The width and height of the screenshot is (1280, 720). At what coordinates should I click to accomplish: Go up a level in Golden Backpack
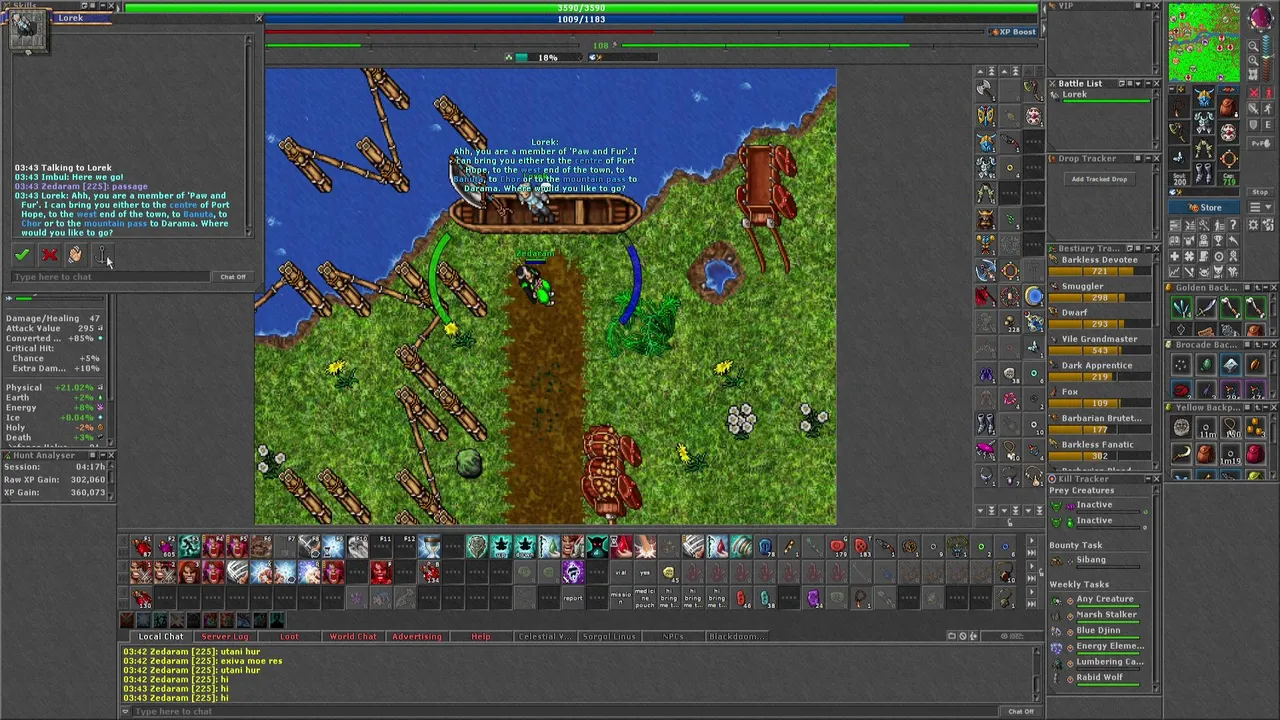(1257, 288)
